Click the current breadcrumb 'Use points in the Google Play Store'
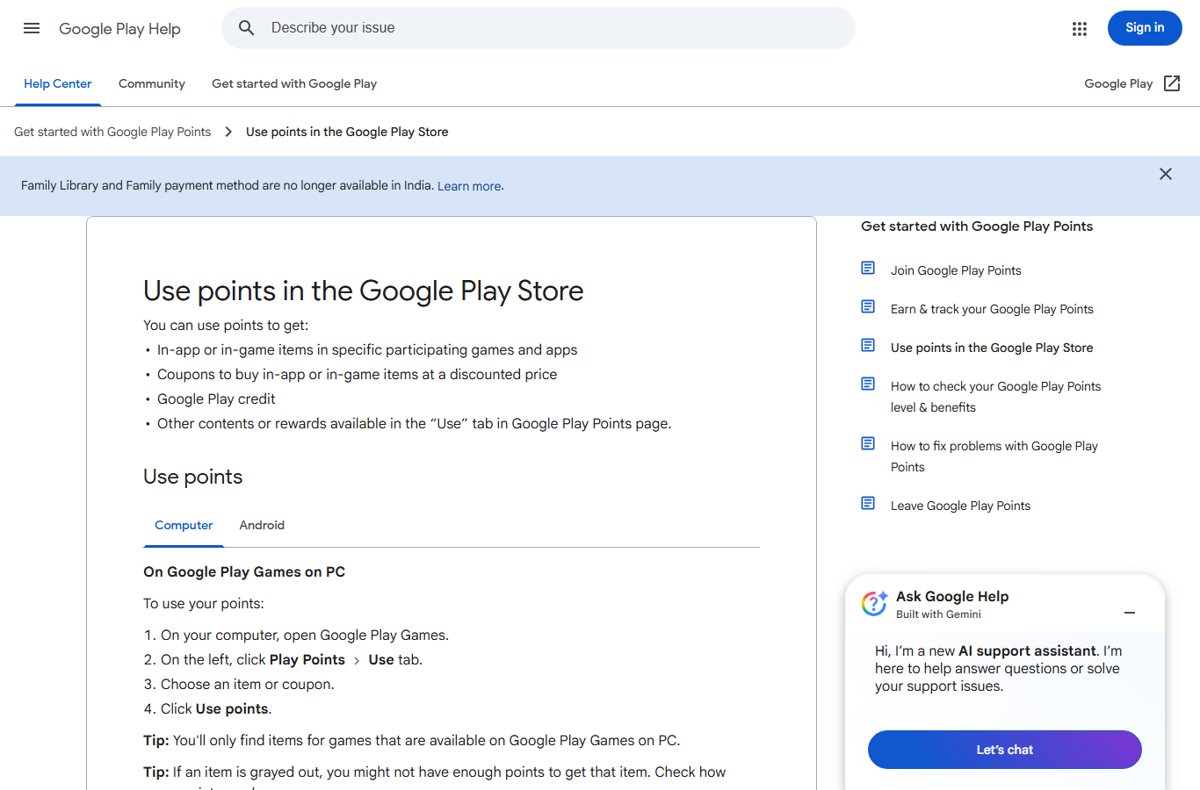This screenshot has height=790, width=1200. [347, 132]
